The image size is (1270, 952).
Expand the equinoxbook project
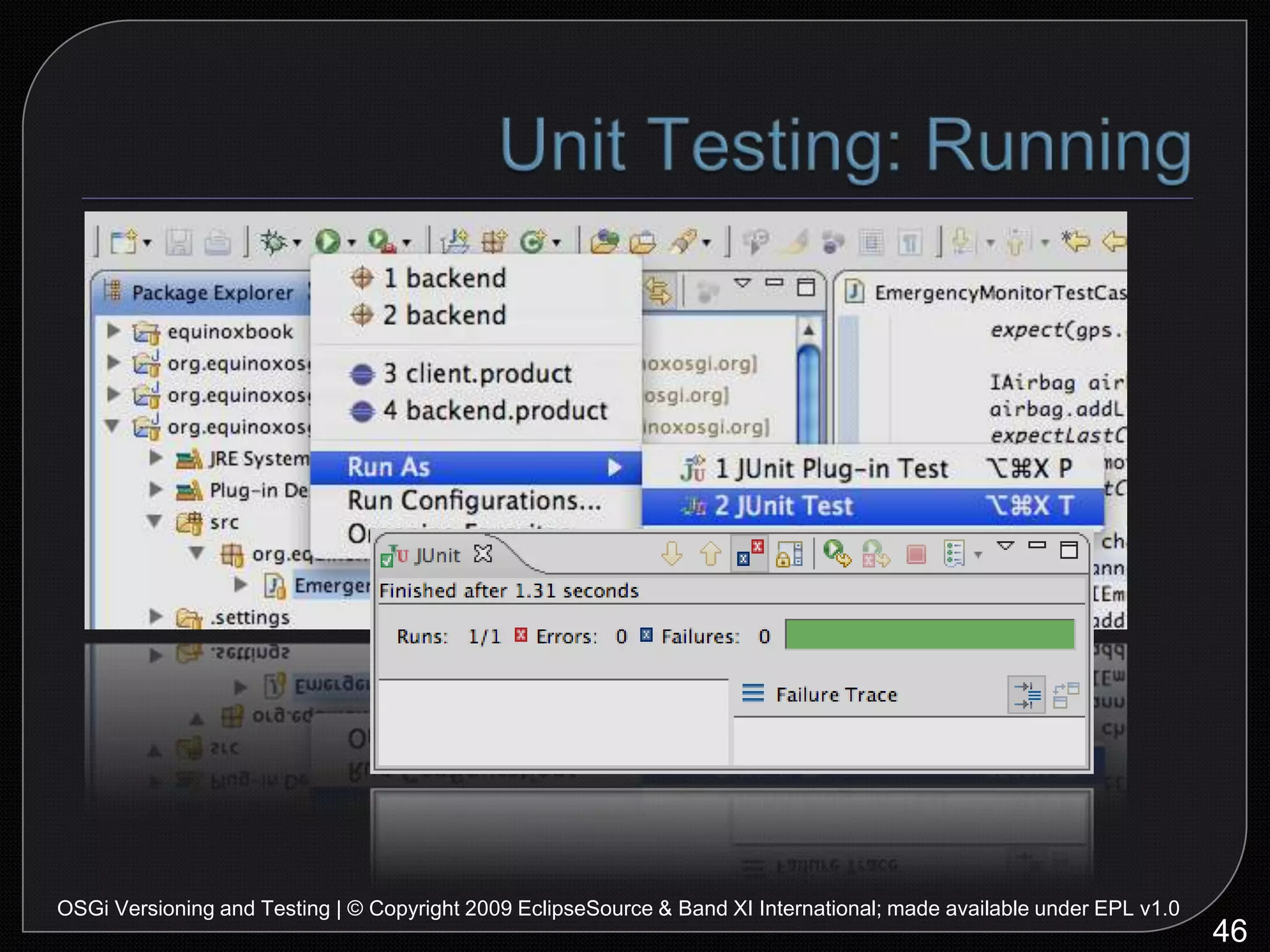click(x=113, y=330)
